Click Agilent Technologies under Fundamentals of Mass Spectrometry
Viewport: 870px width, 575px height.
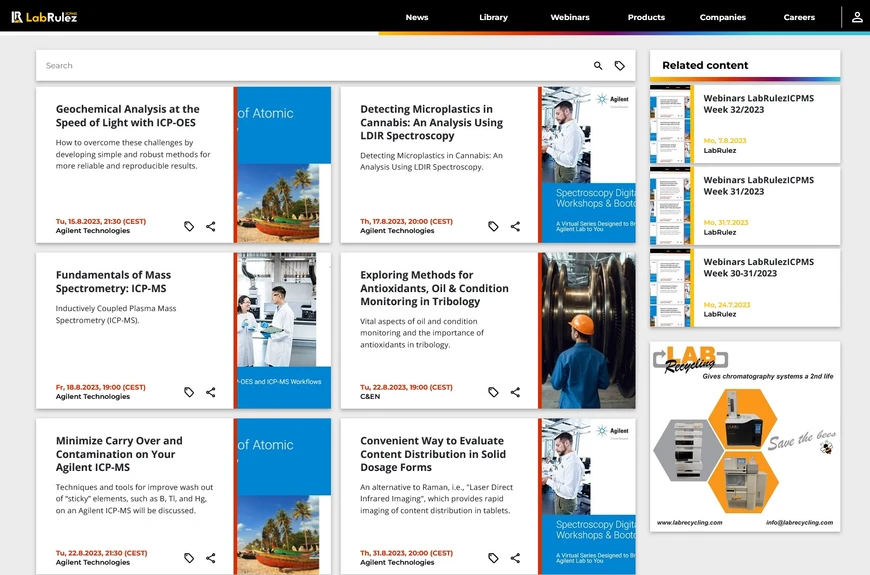pos(93,396)
